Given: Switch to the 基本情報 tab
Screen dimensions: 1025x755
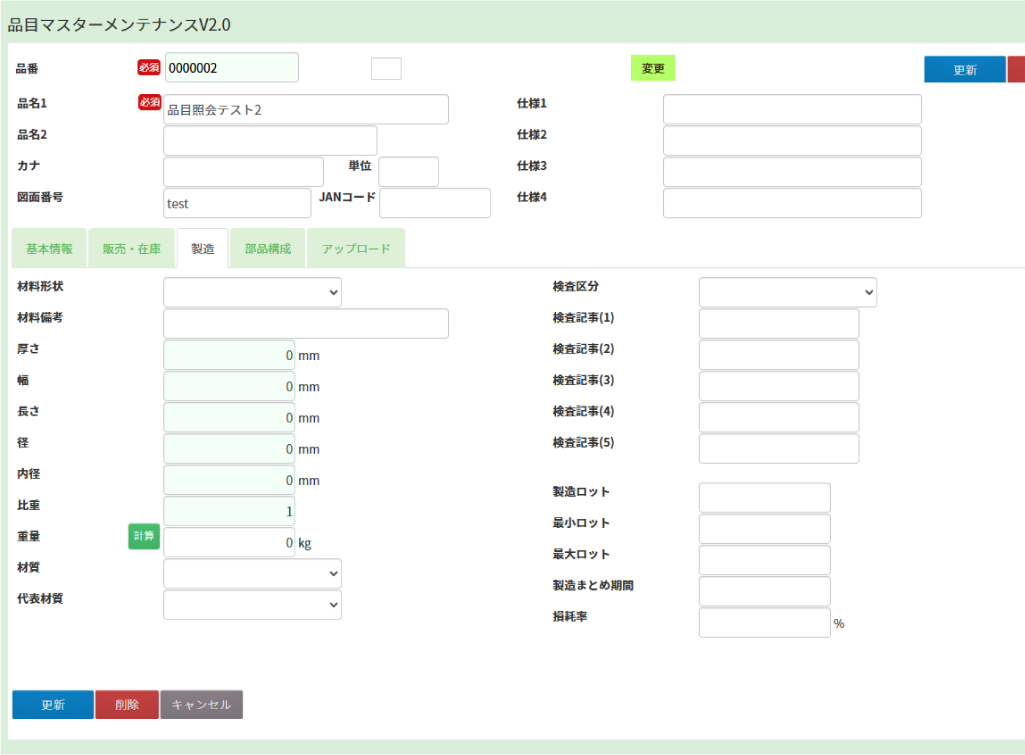Looking at the screenshot, I should click(x=49, y=249).
